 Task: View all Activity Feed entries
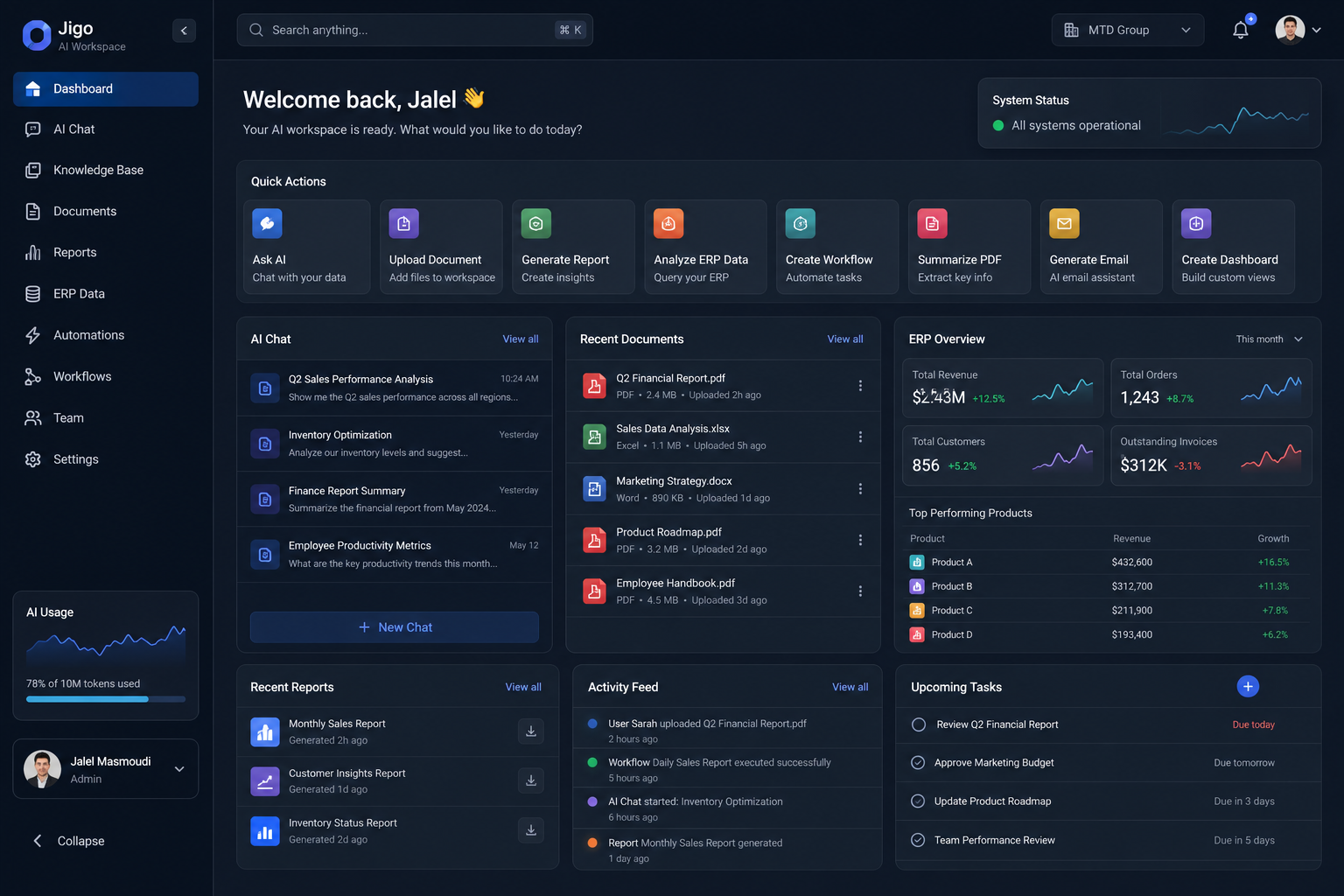tap(850, 687)
